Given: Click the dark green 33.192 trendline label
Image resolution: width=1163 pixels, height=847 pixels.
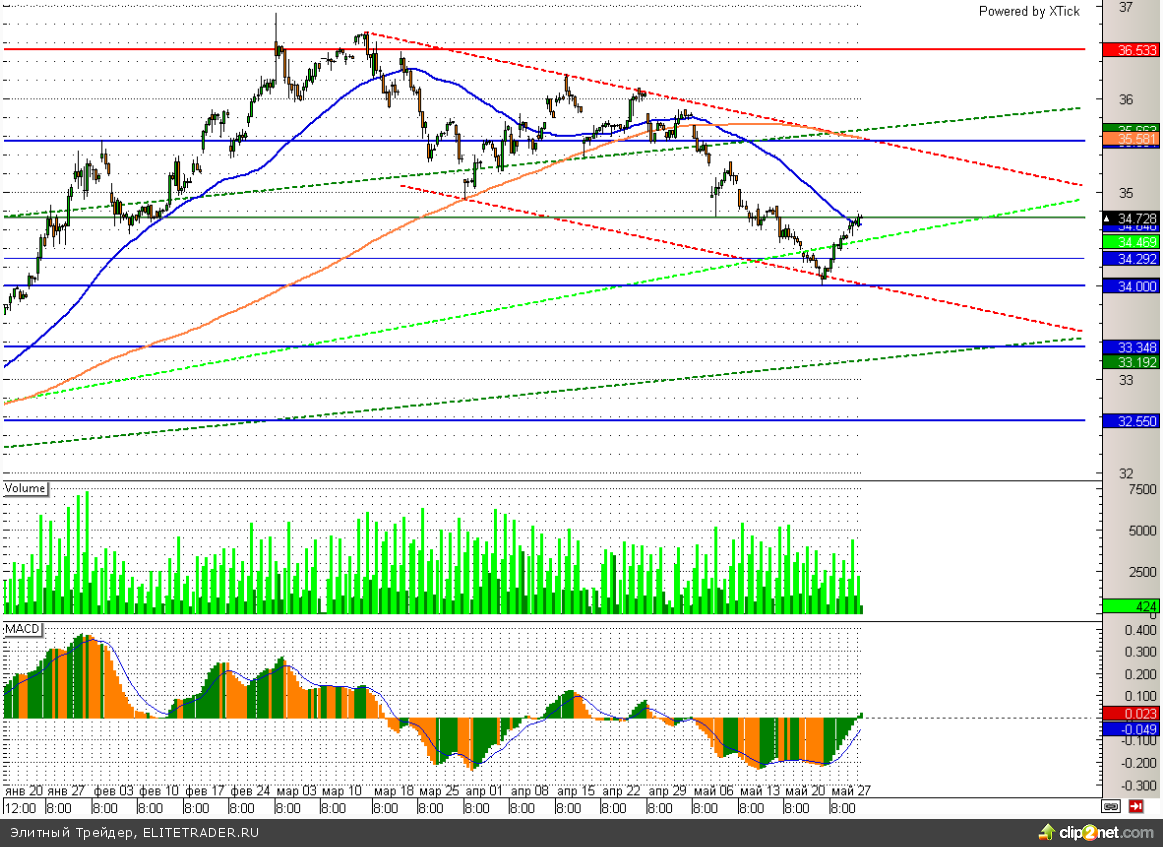Looking at the screenshot, I should (1130, 361).
